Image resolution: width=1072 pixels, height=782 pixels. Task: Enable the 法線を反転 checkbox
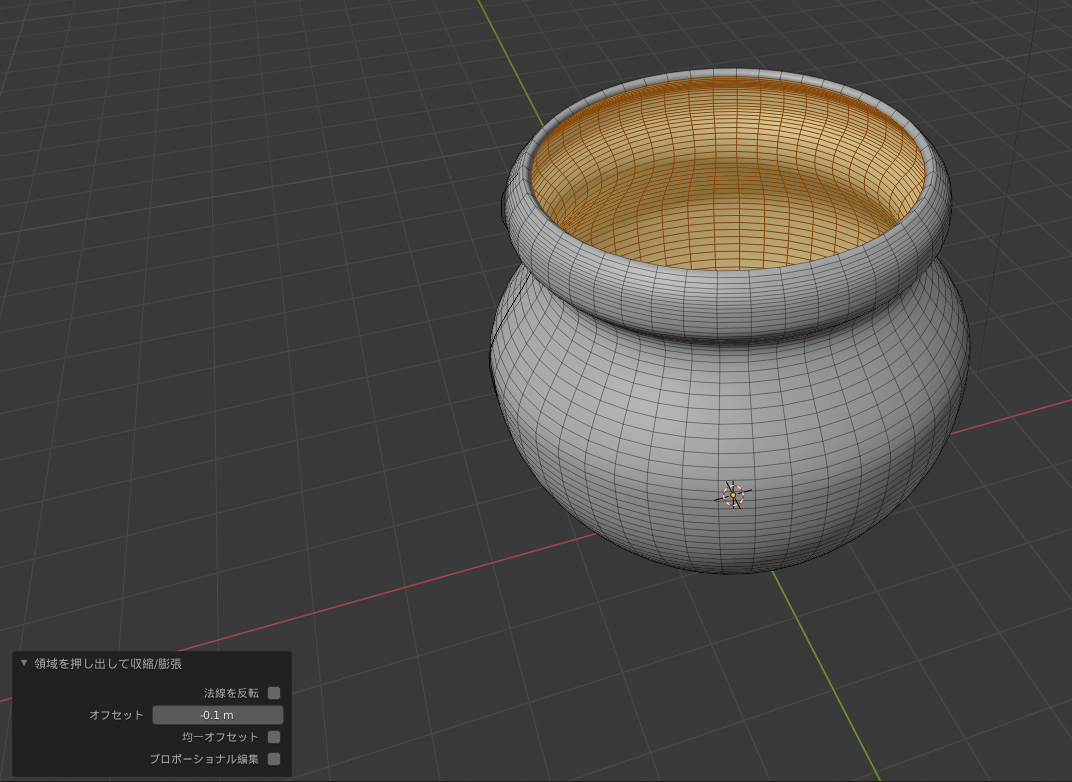(x=273, y=693)
